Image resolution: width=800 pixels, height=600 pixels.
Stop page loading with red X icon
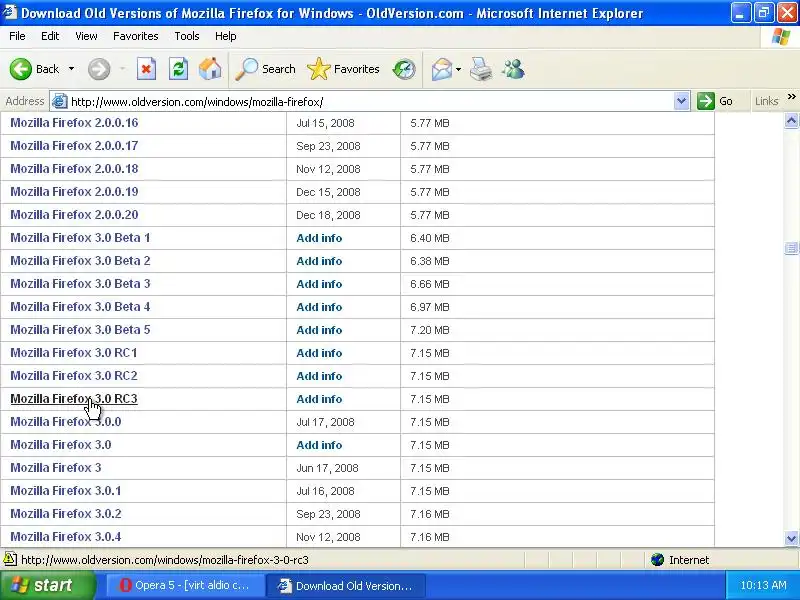pyautogui.click(x=146, y=69)
